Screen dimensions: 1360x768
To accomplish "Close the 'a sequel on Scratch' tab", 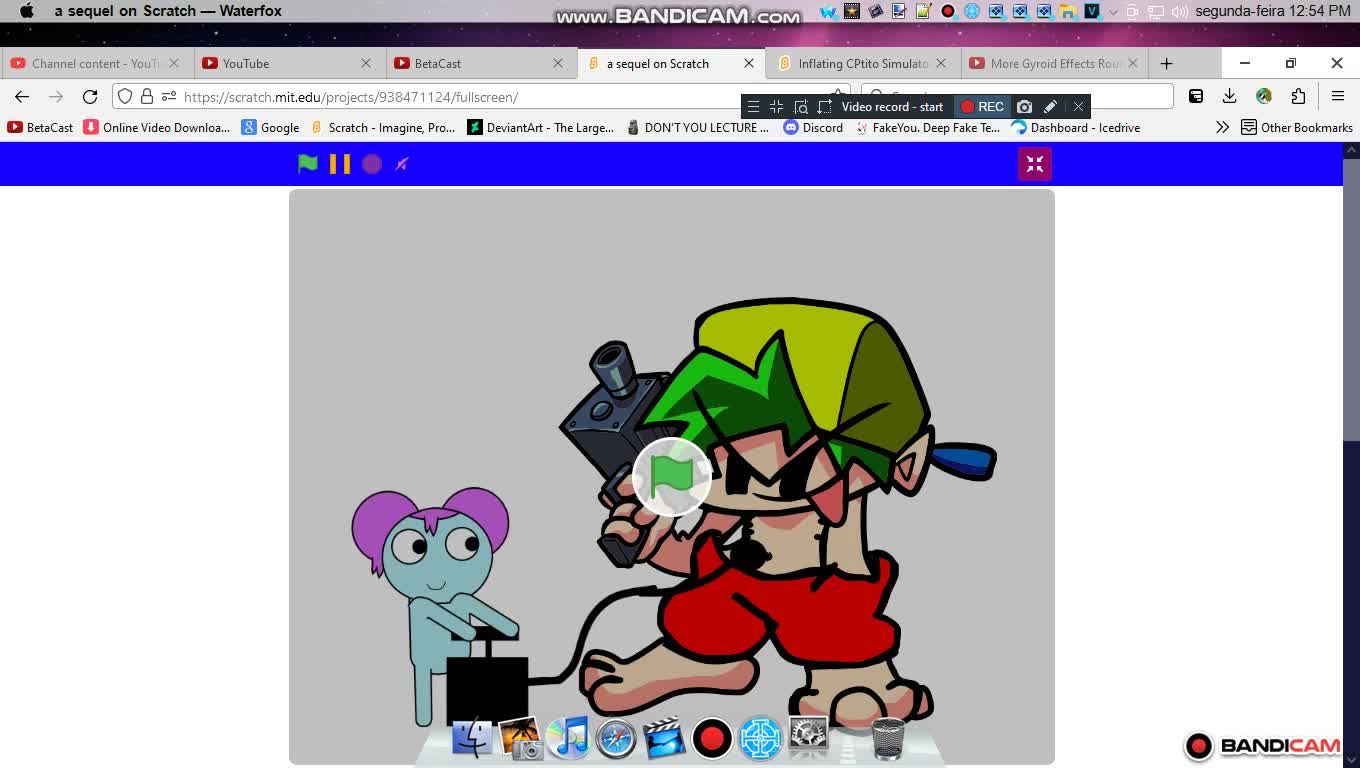I will 749,63.
